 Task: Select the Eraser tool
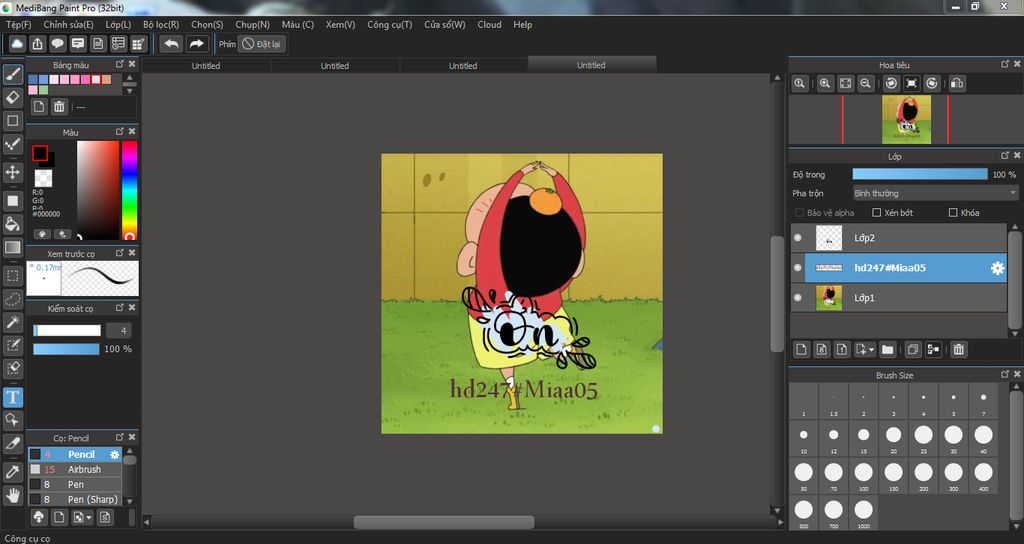coord(12,97)
